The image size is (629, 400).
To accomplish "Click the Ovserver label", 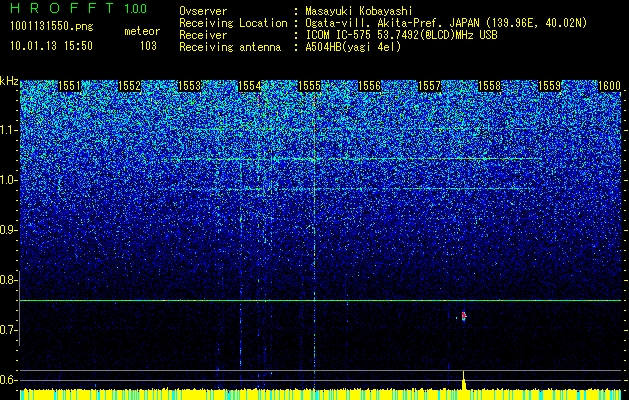I will click(x=203, y=11).
